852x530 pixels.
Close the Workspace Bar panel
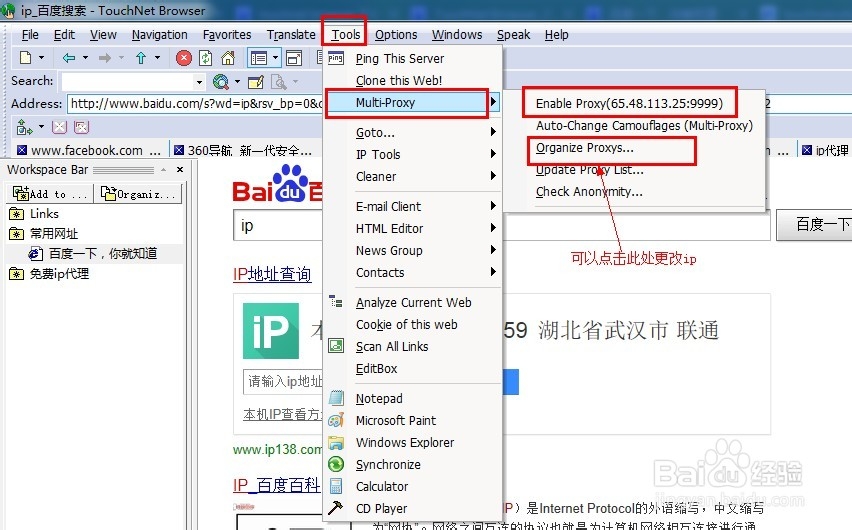pos(180,170)
